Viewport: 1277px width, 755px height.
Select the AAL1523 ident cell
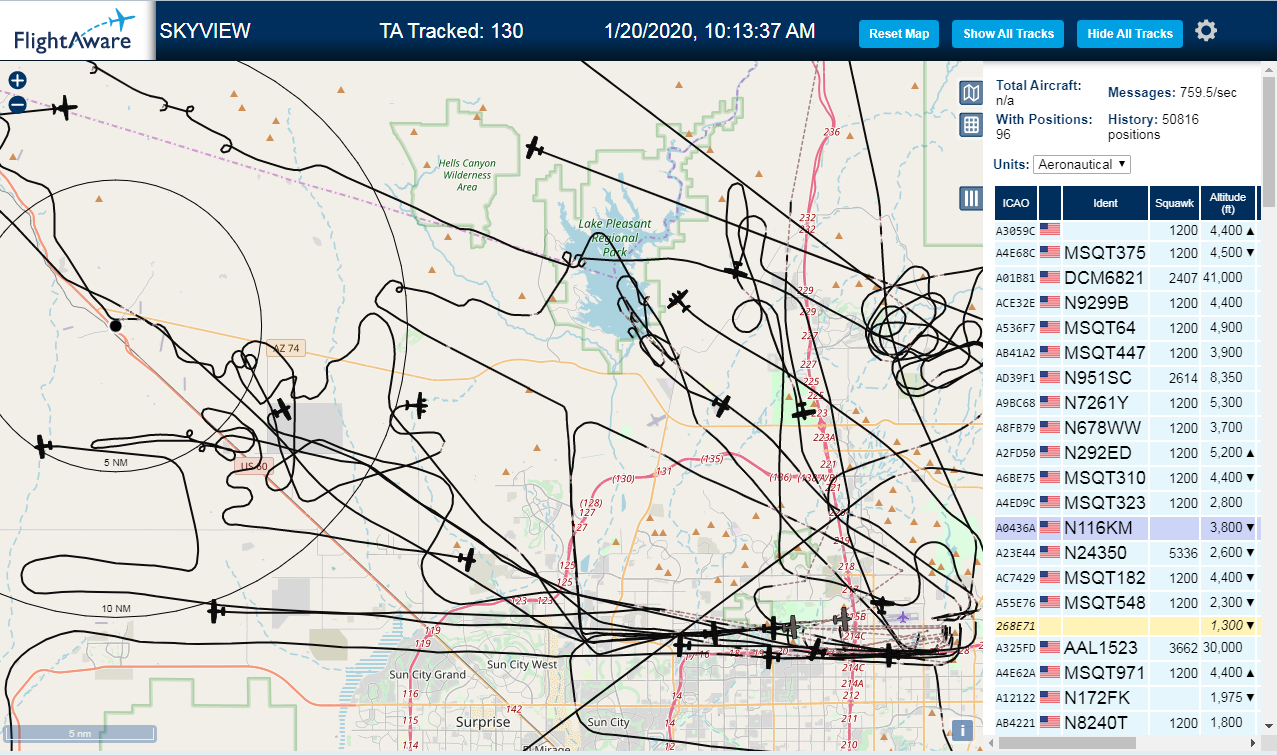click(1105, 647)
